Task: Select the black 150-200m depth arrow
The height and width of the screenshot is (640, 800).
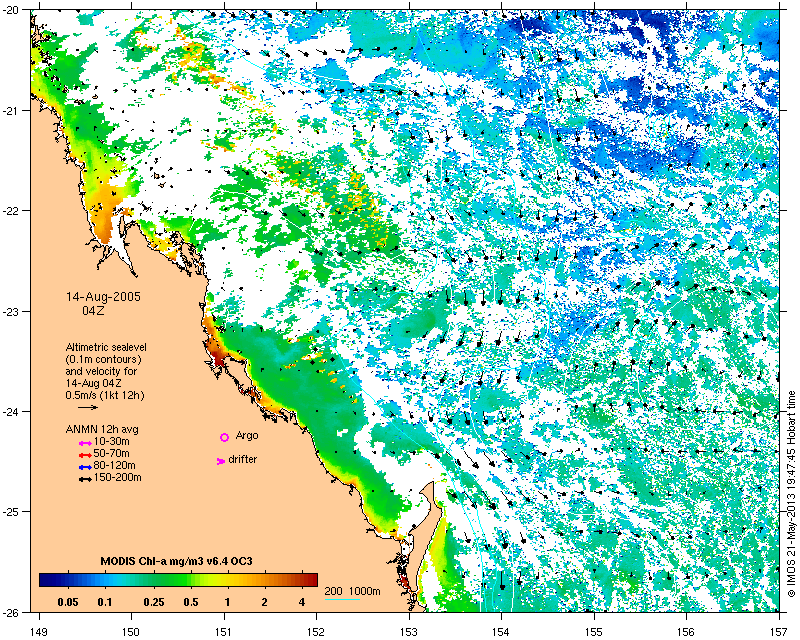Action: click(x=85, y=479)
